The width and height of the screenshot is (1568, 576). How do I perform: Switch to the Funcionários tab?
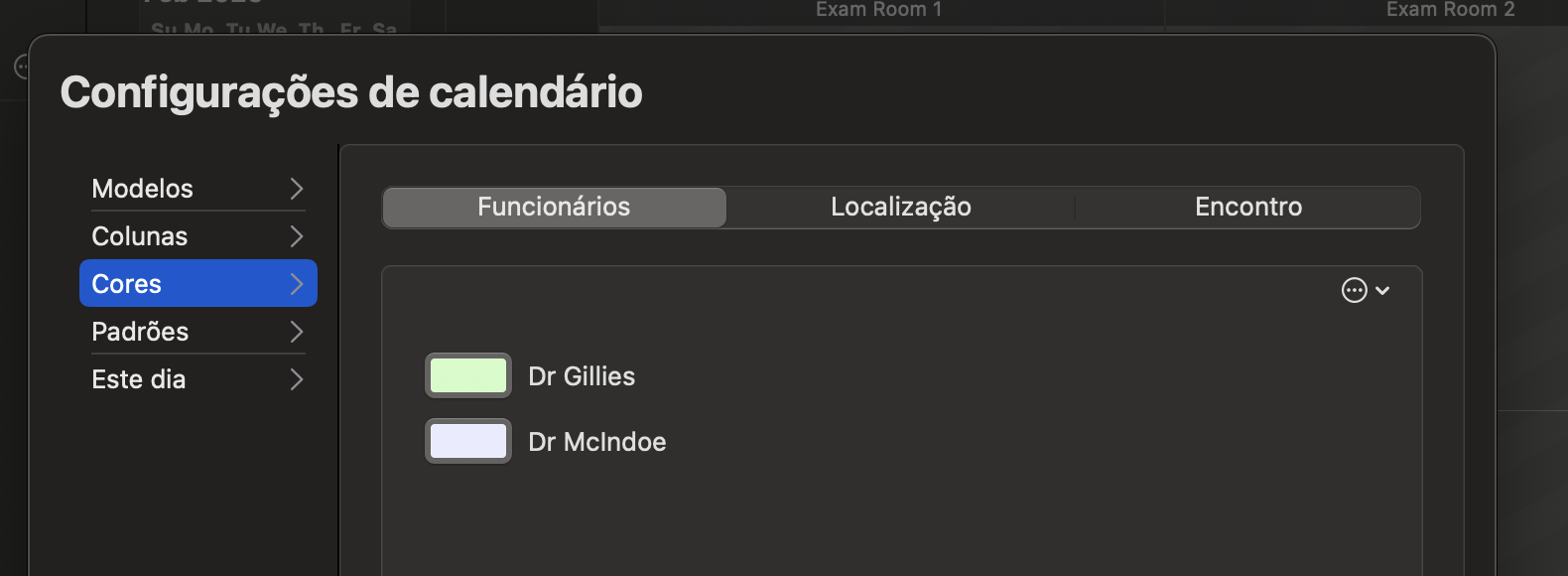tap(554, 207)
